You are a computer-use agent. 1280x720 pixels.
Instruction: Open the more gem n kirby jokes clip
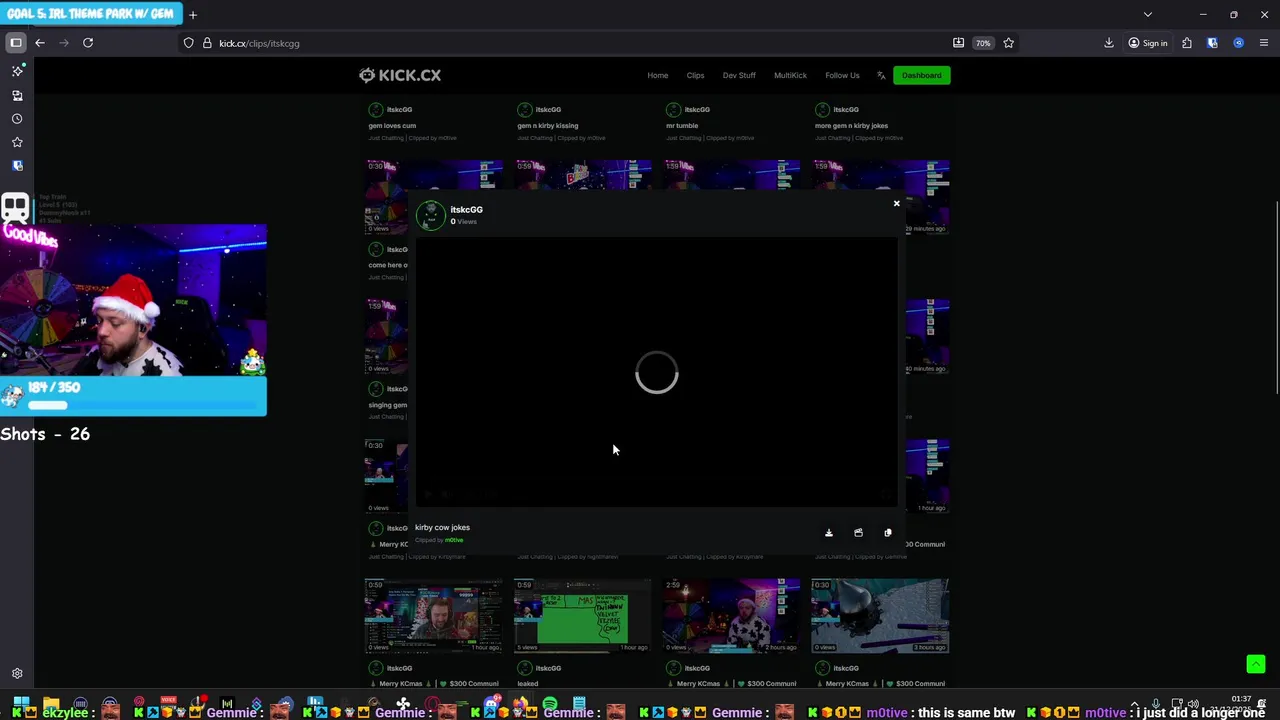tap(851, 126)
